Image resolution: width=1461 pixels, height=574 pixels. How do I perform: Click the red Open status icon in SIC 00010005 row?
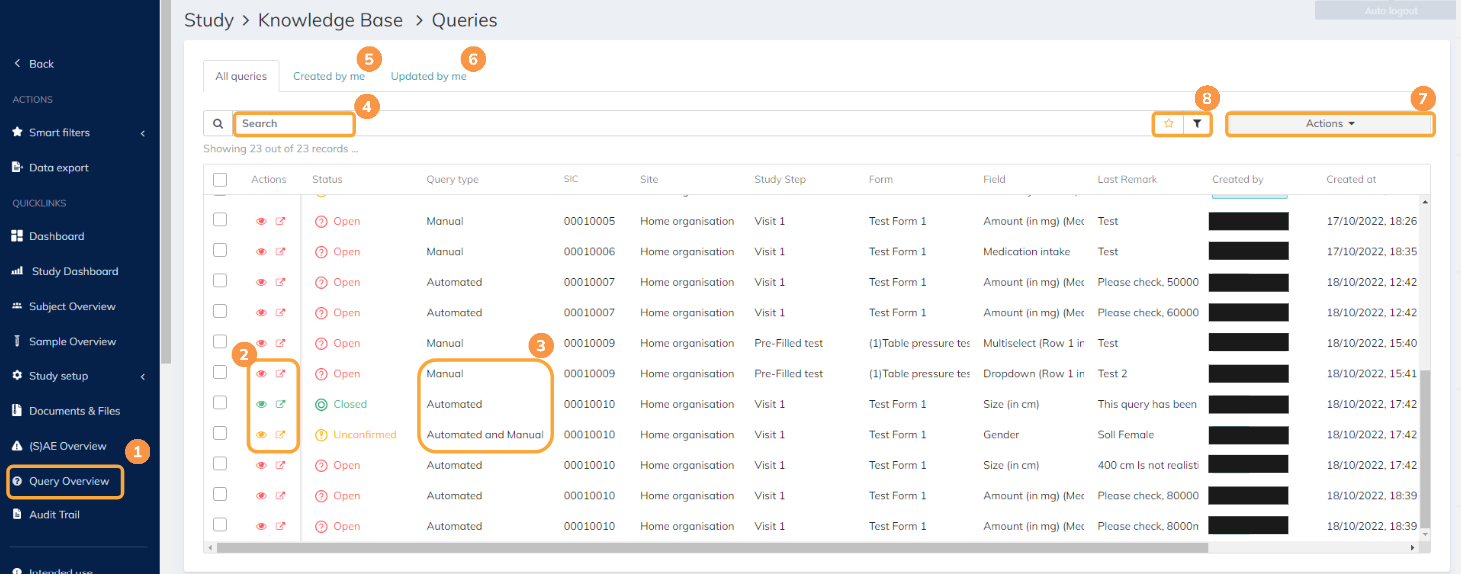coord(321,221)
